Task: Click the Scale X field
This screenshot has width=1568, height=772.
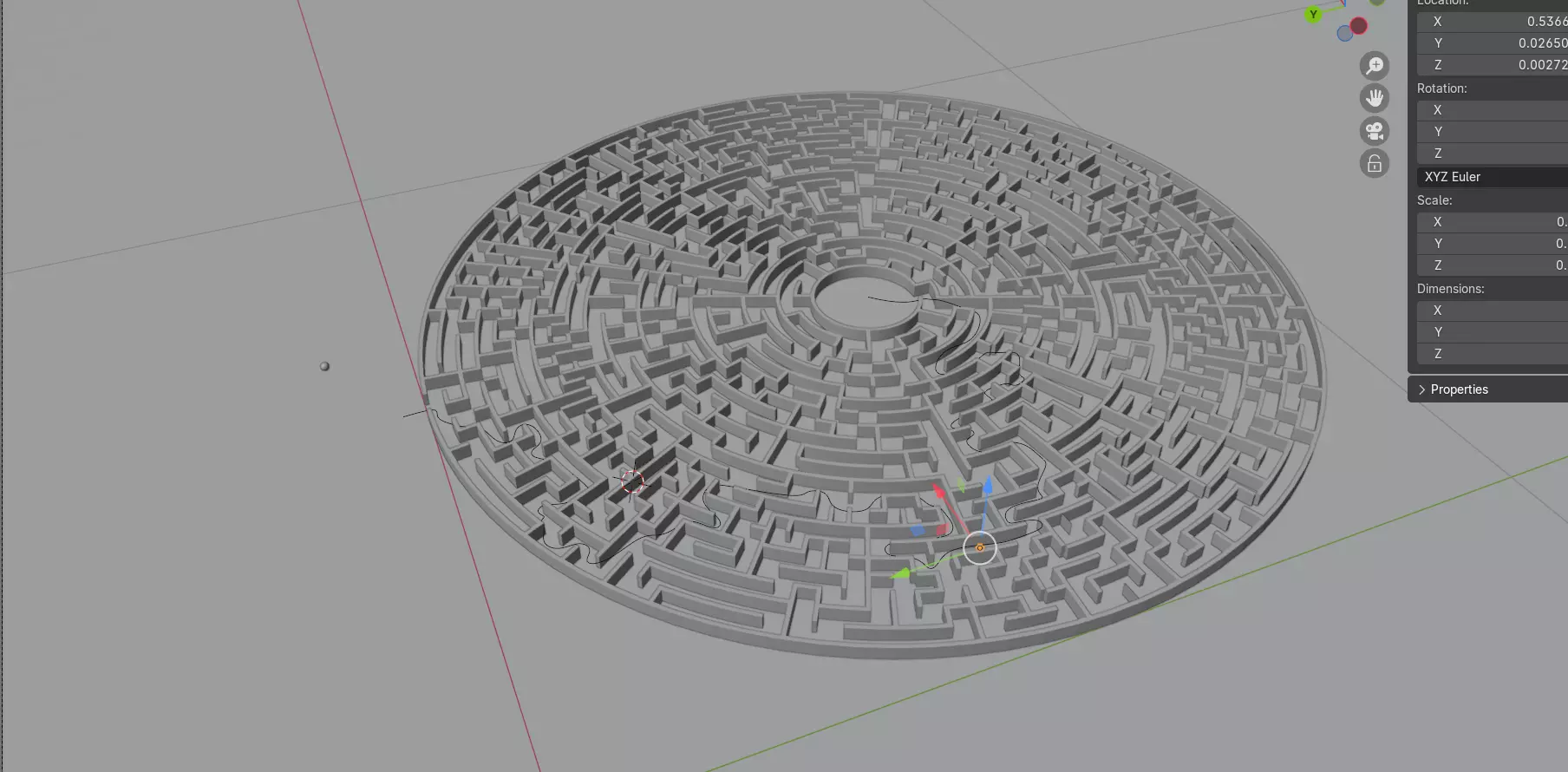Action: tap(1492, 222)
